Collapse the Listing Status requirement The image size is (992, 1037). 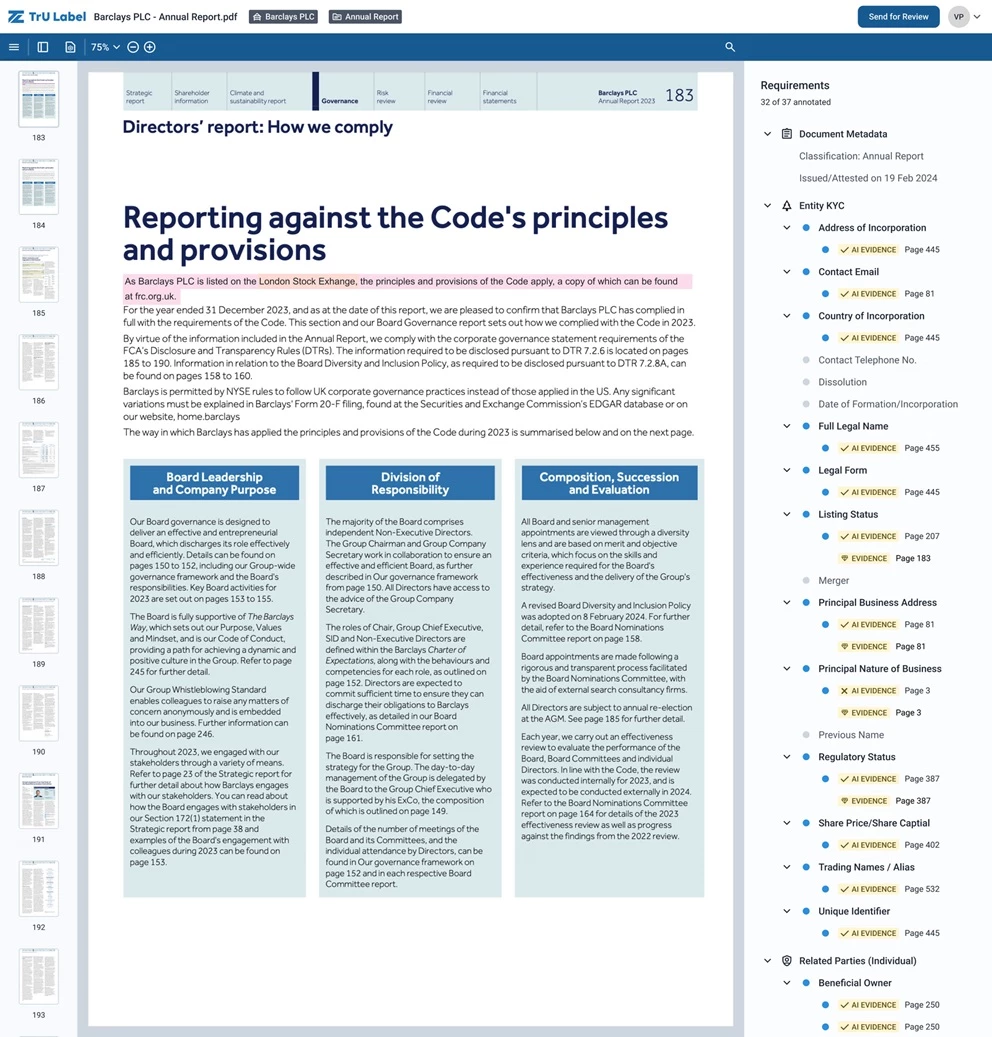click(787, 515)
